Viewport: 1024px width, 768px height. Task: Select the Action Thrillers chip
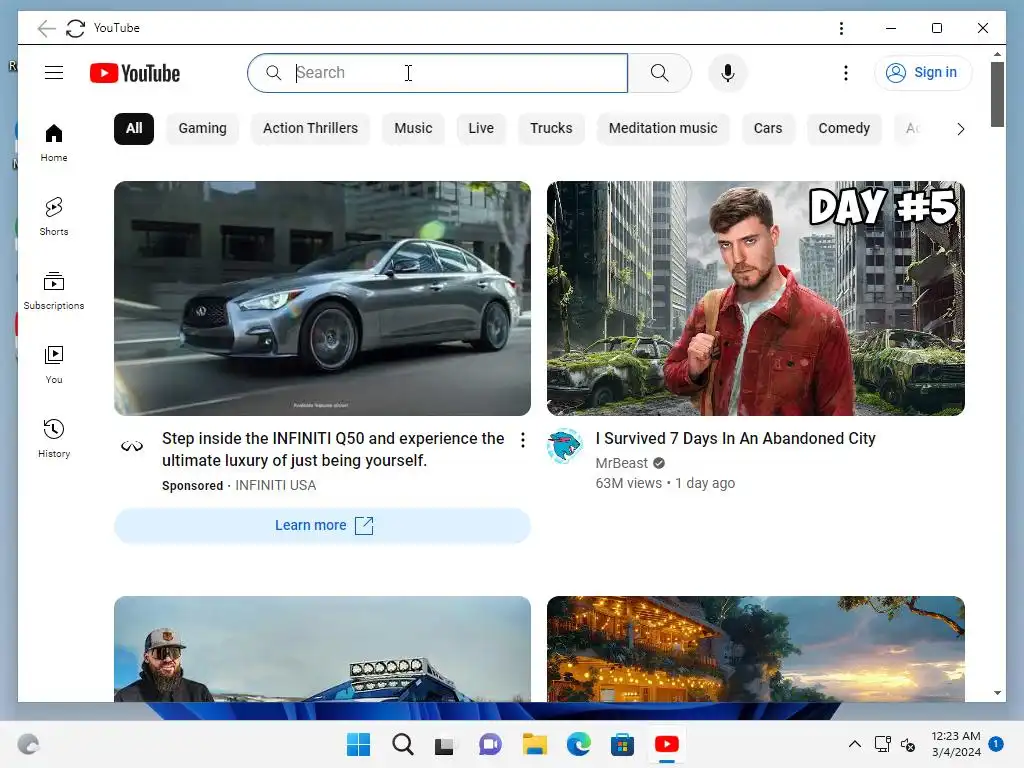click(x=310, y=129)
